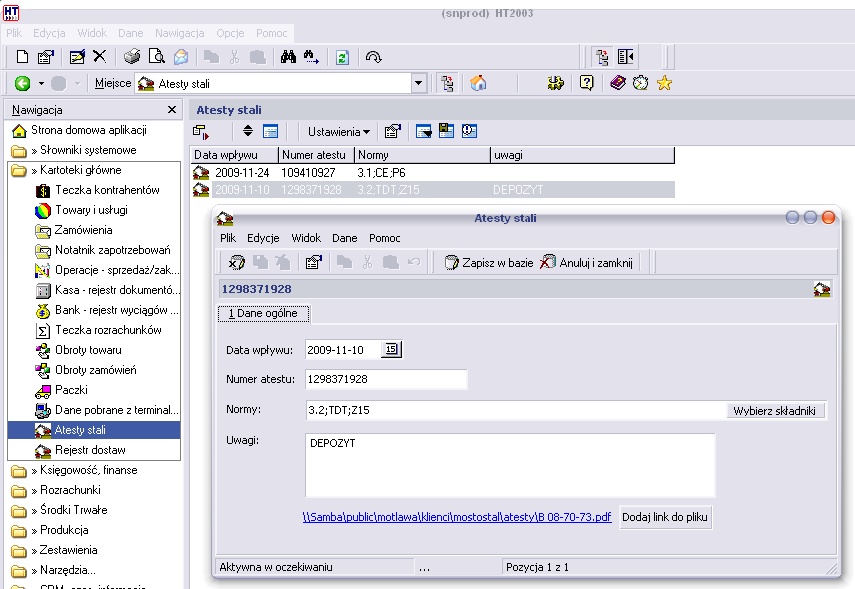Click the new document icon in main toolbar
Image resolution: width=855 pixels, height=589 pixels.
pos(22,57)
